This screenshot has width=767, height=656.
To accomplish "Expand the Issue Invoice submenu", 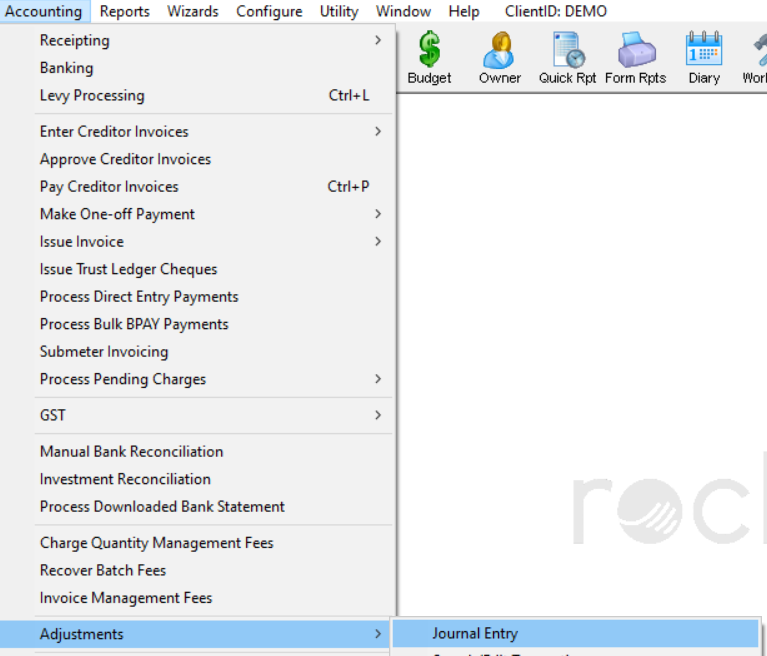I will pyautogui.click(x=197, y=241).
